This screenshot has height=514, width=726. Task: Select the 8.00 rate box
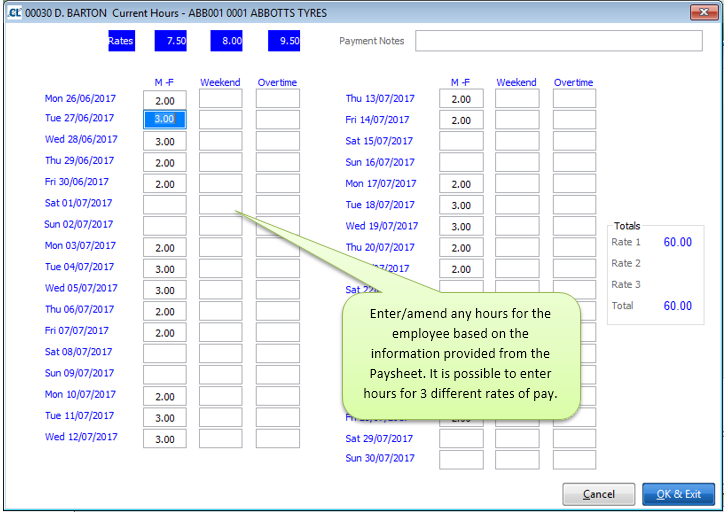[226, 41]
